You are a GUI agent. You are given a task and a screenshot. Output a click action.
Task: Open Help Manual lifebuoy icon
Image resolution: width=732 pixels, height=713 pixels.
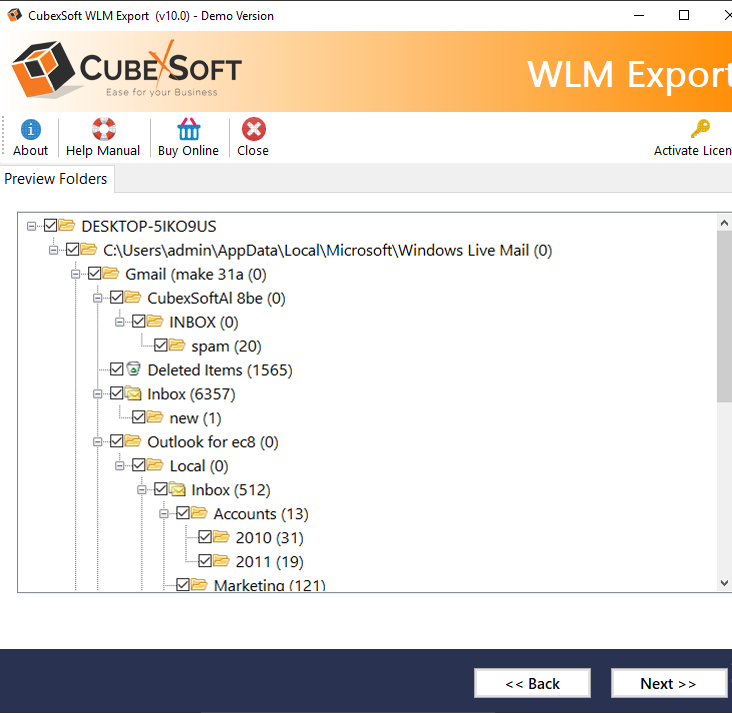(x=104, y=129)
